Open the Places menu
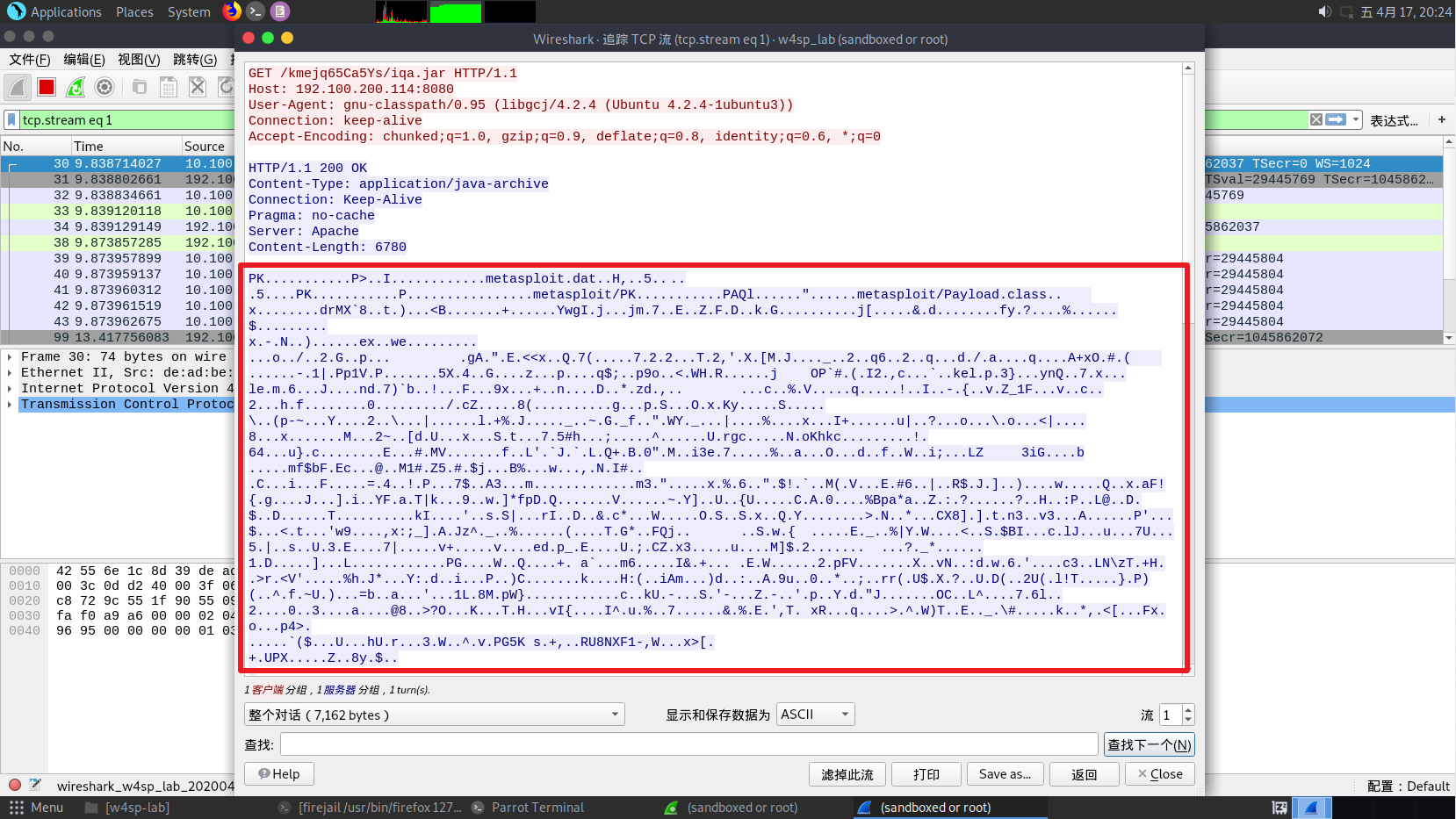 [x=134, y=11]
